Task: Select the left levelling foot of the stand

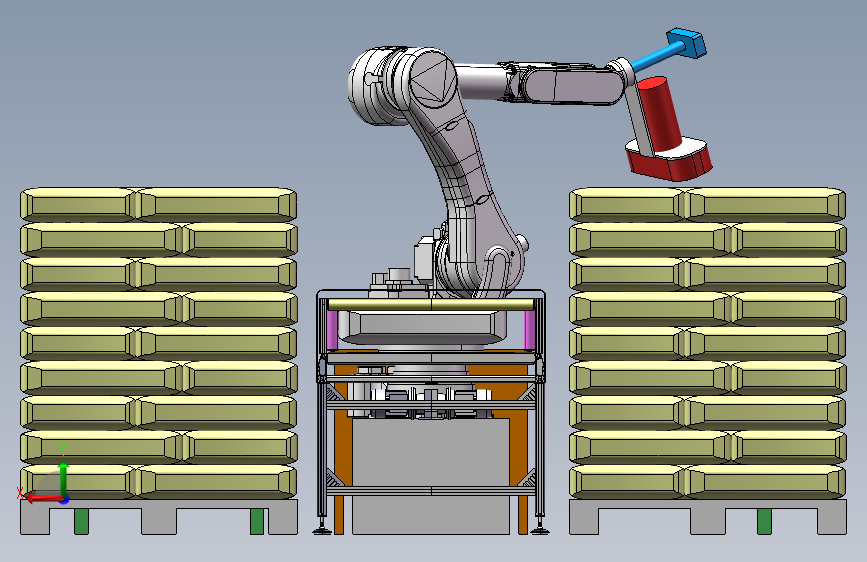Action: [322, 526]
